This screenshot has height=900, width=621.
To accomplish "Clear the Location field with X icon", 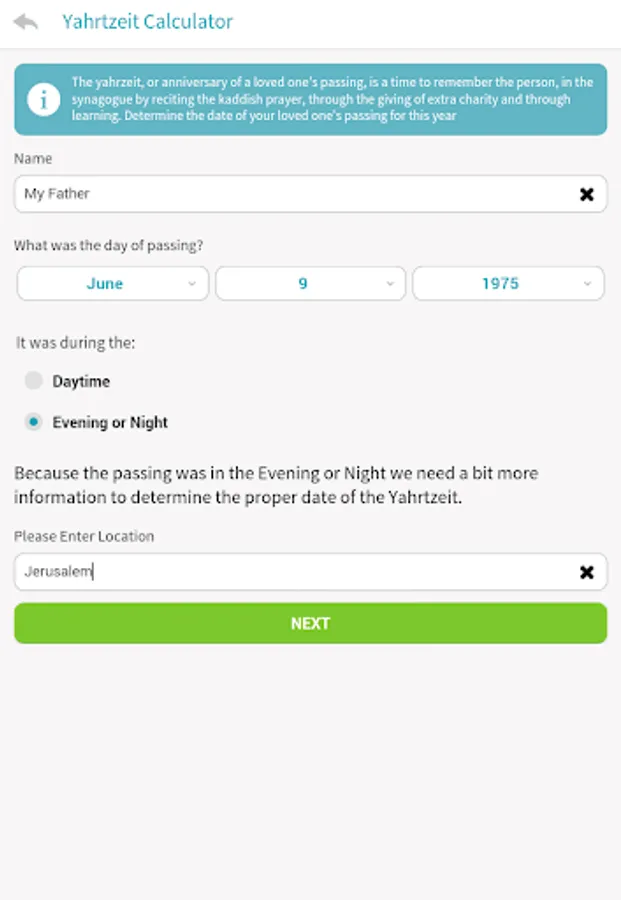I will 586,572.
